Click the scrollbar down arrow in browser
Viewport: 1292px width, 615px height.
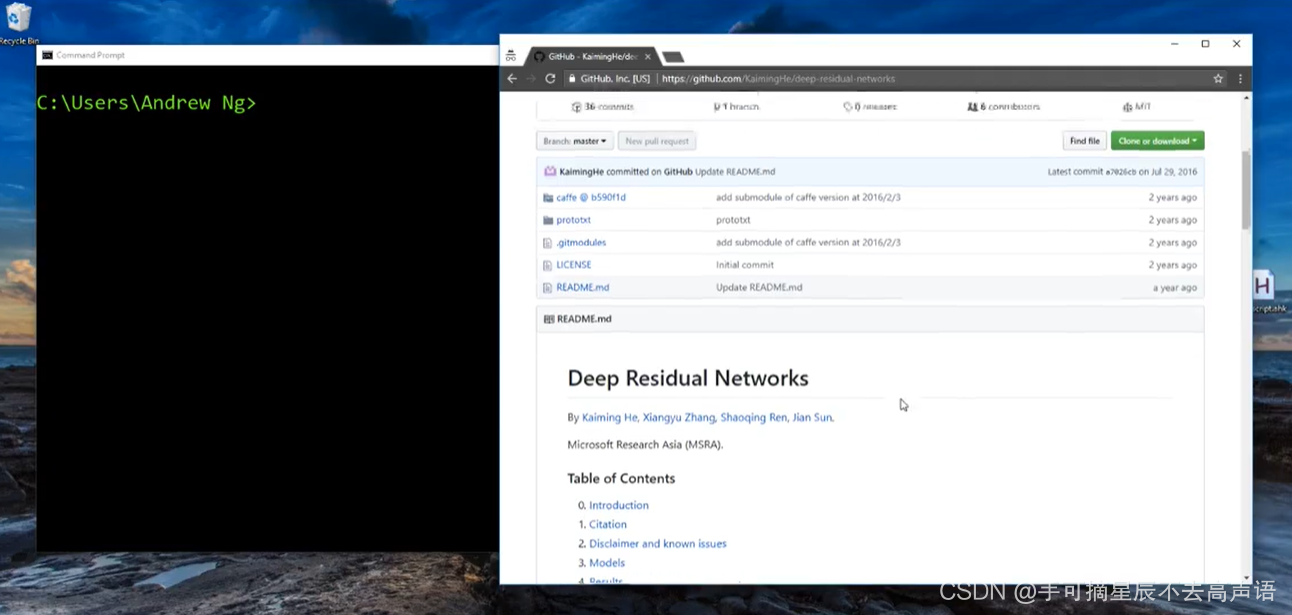(1246, 578)
